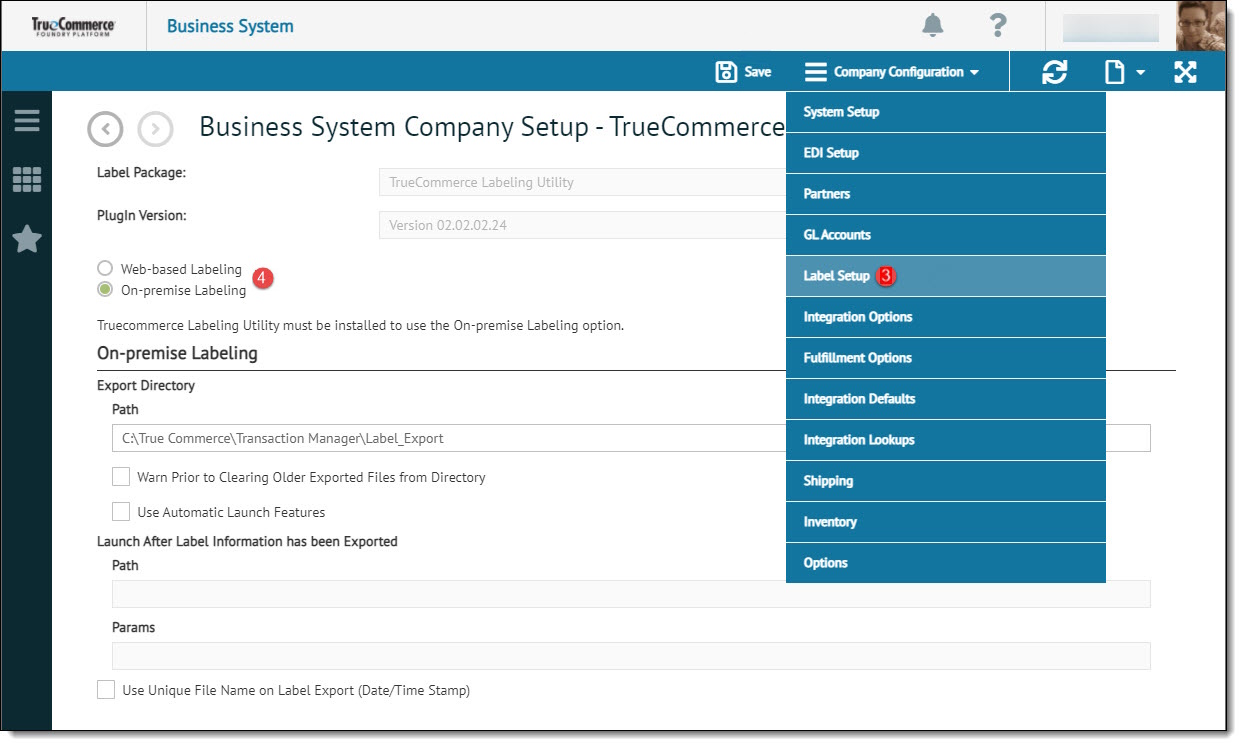Click the Save disk icon
1242x746 pixels.
pos(726,72)
